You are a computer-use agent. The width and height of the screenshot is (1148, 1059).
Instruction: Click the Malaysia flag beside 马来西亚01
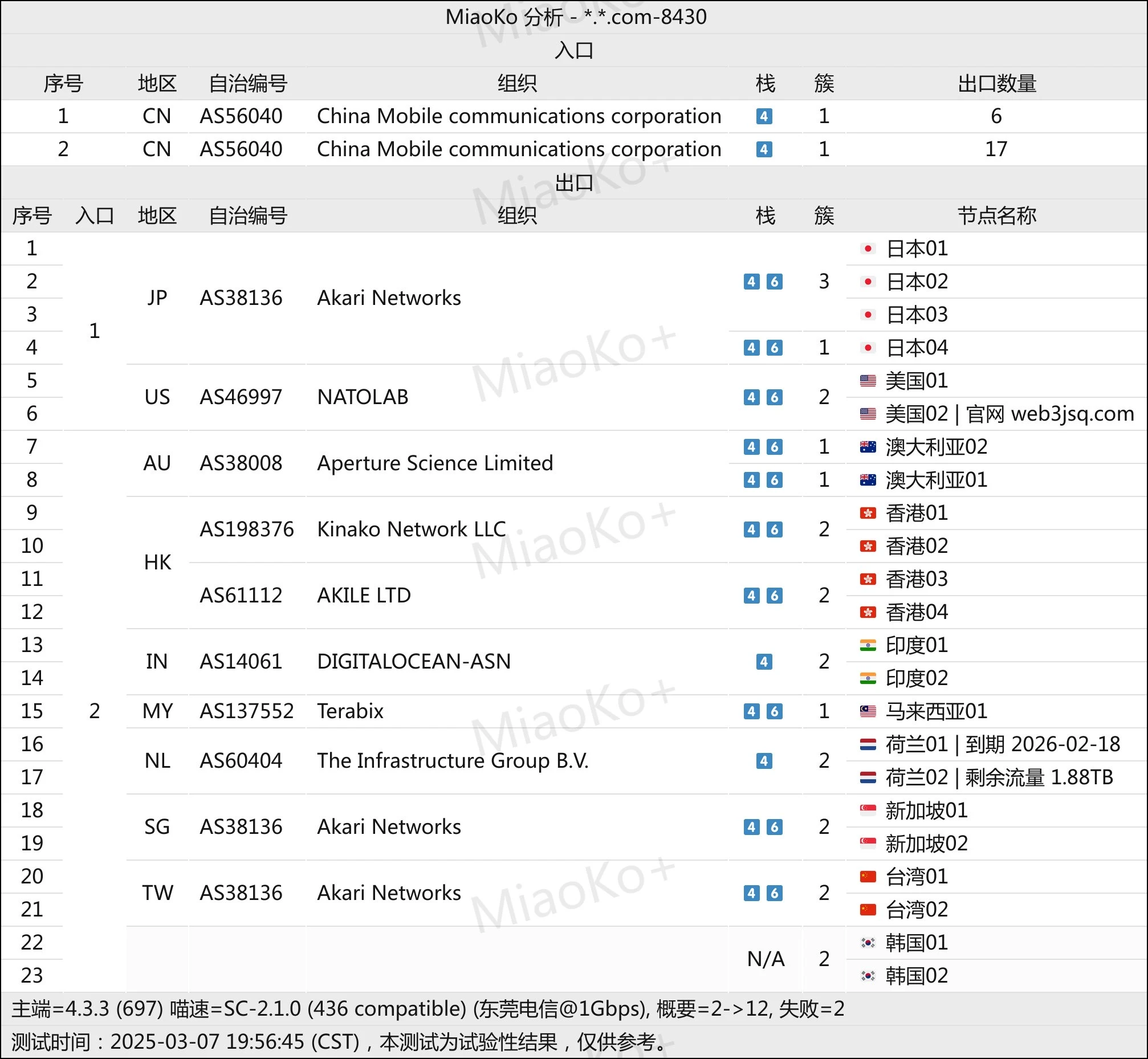[868, 711]
